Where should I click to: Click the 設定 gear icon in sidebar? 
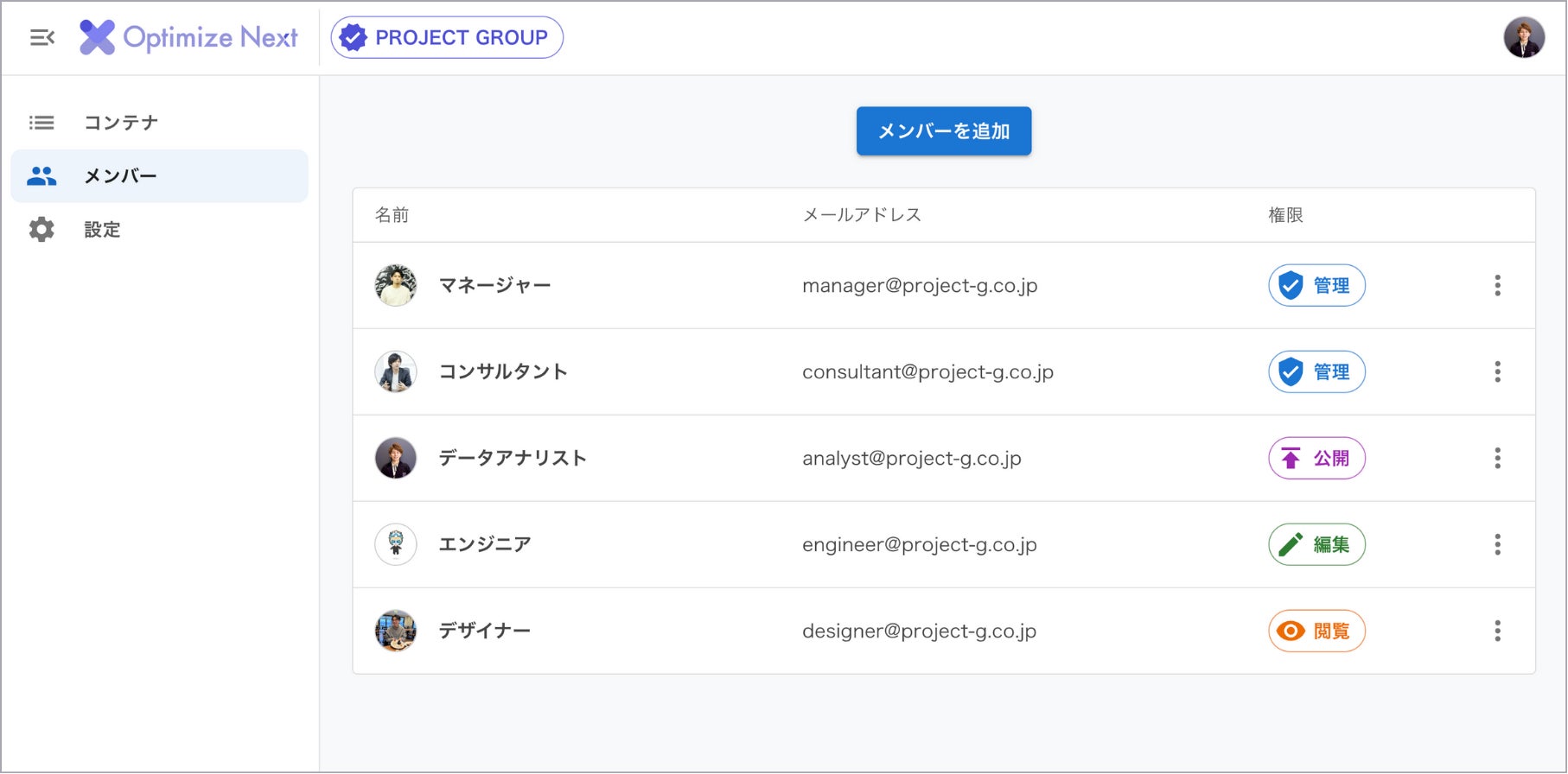(x=41, y=230)
